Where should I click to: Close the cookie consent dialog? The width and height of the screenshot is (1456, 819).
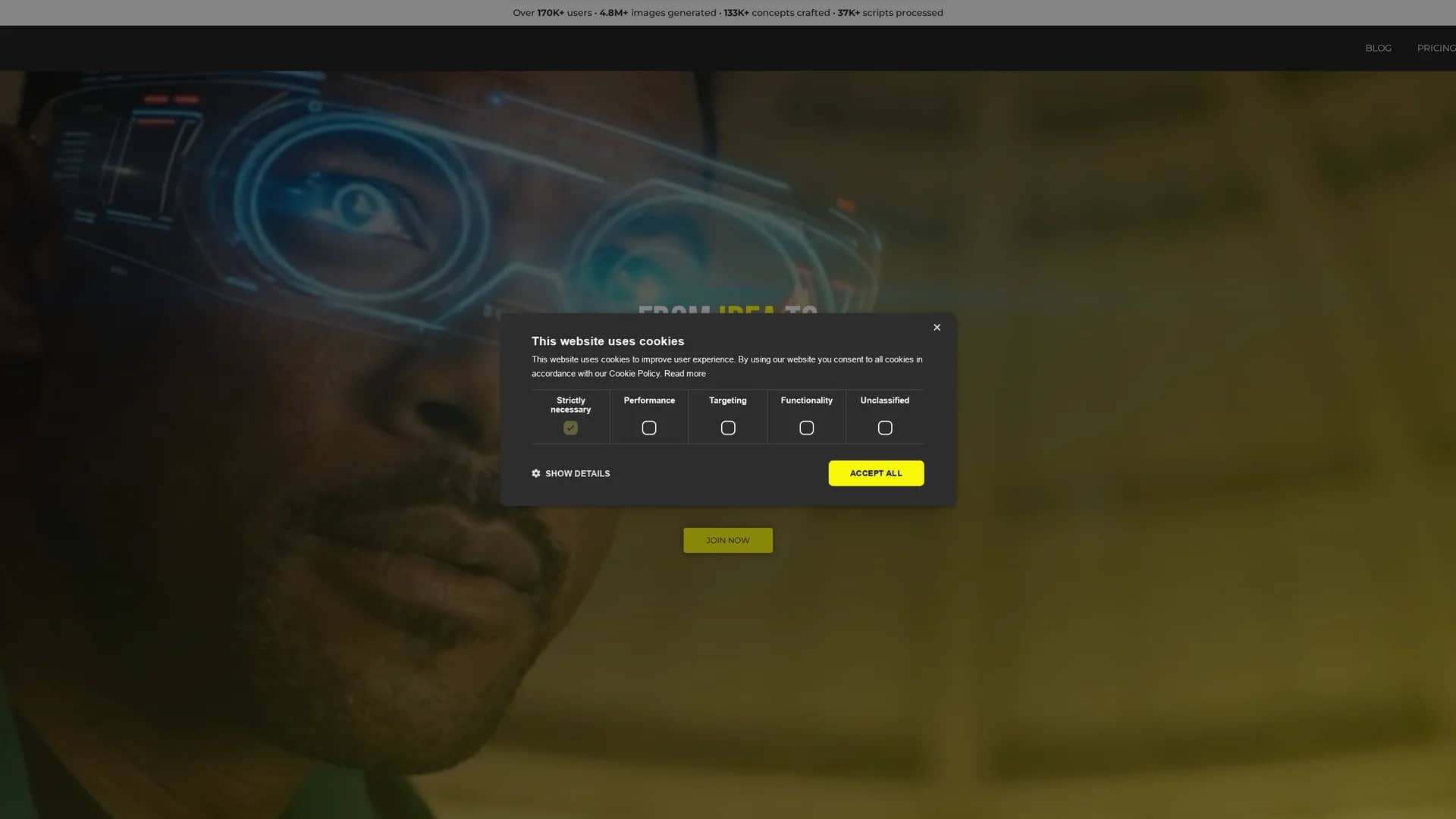pos(937,328)
